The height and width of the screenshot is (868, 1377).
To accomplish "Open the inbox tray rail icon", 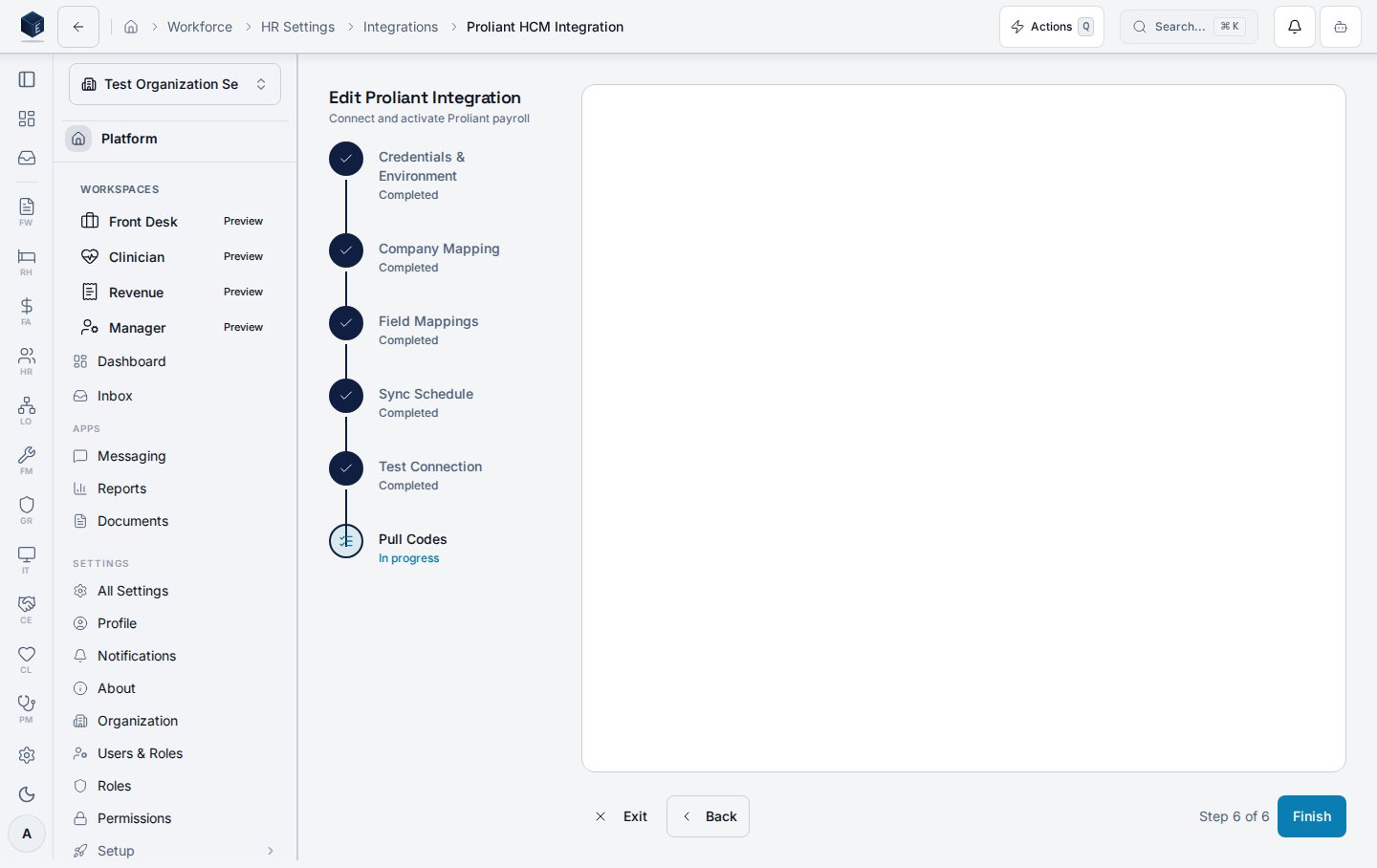I will pyautogui.click(x=27, y=158).
